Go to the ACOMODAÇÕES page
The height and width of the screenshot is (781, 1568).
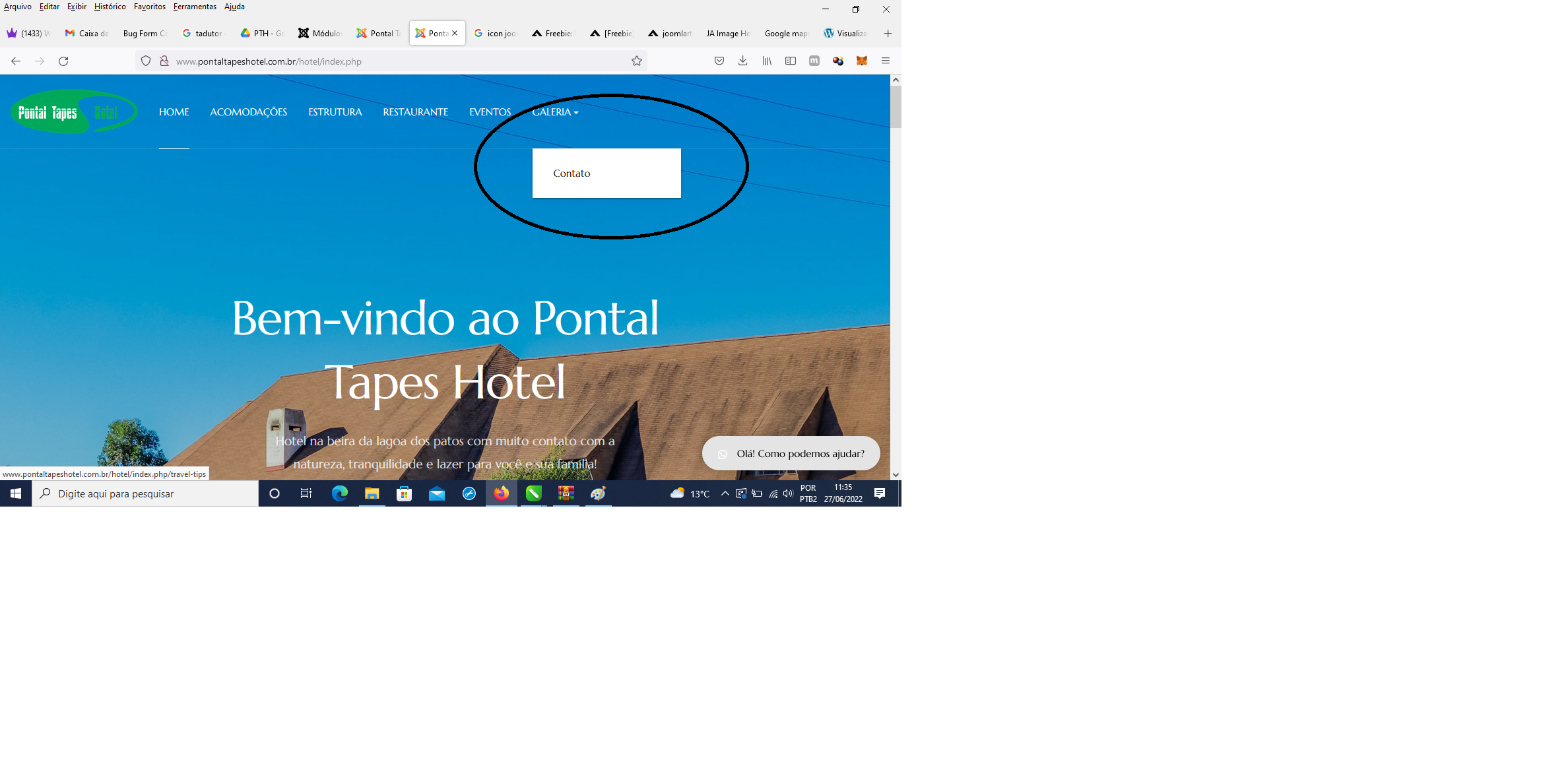pyautogui.click(x=248, y=112)
